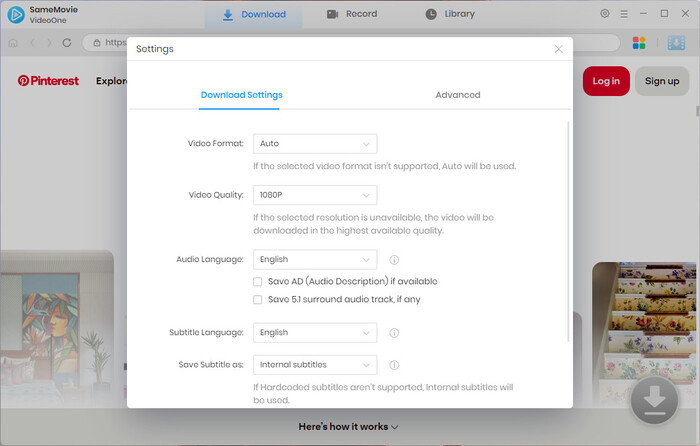700x446 pixels.
Task: Enable Save AD (Audio Description) checkbox
Action: point(258,282)
